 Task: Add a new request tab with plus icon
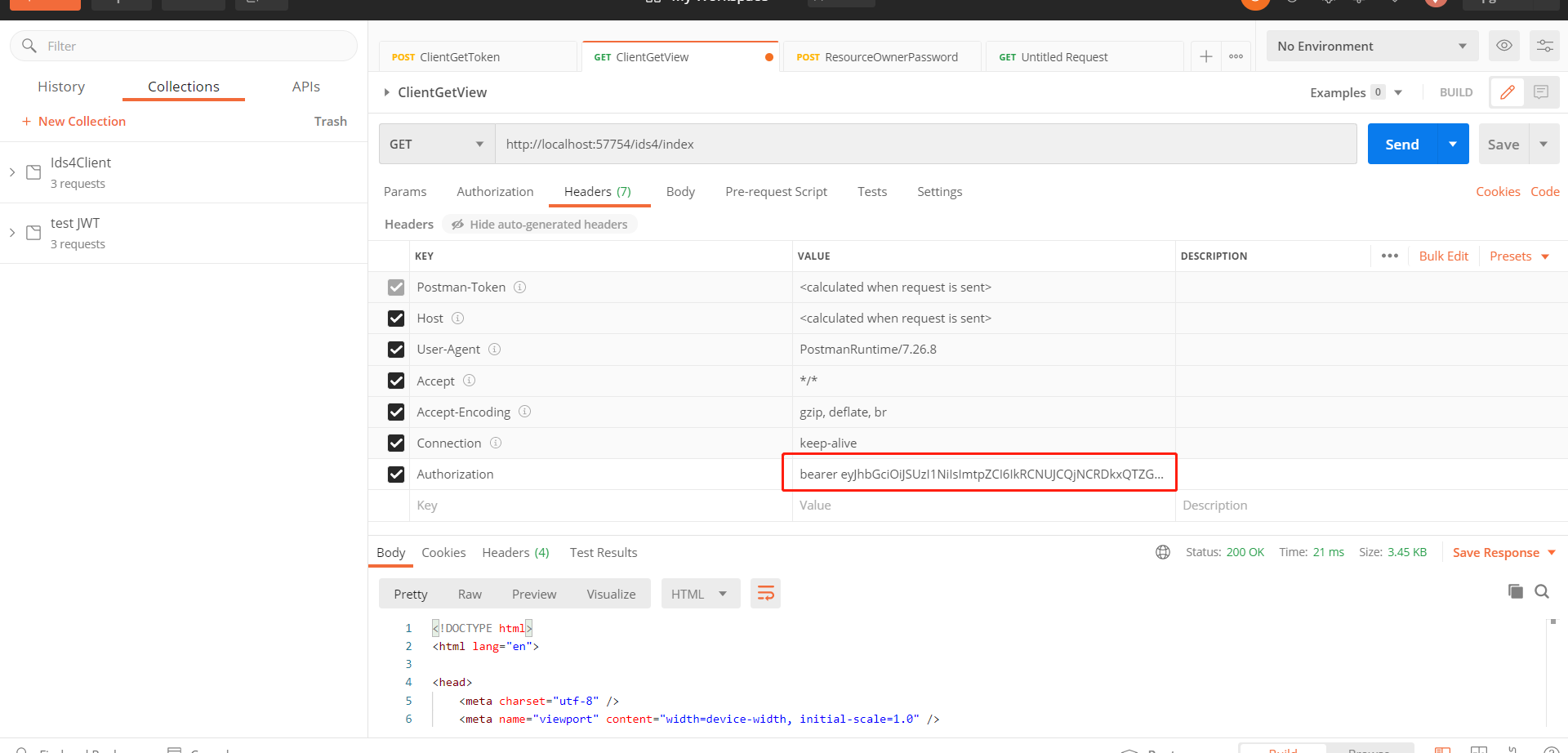click(1205, 56)
